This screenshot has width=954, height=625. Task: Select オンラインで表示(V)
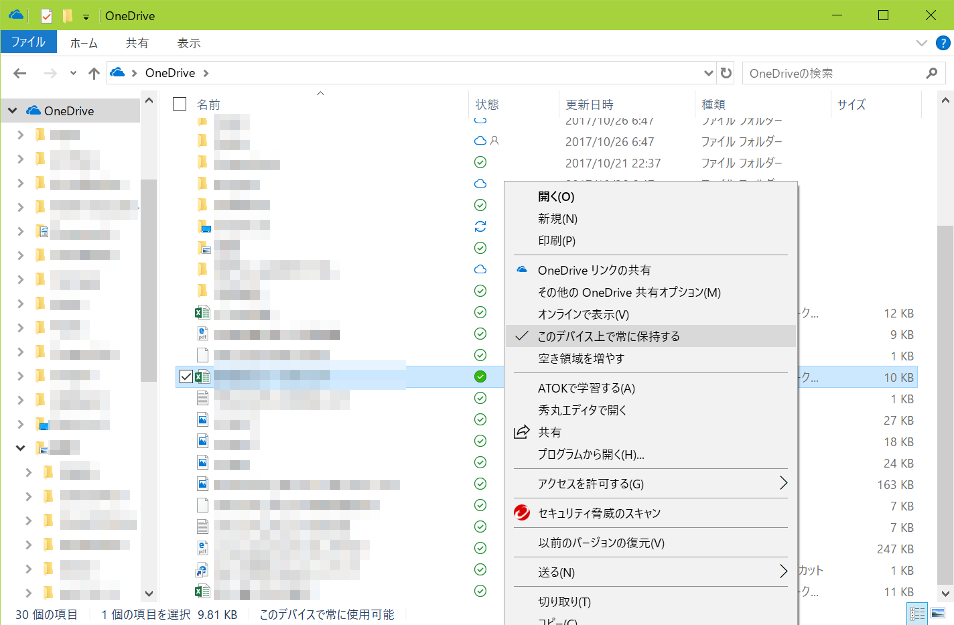tap(650, 314)
